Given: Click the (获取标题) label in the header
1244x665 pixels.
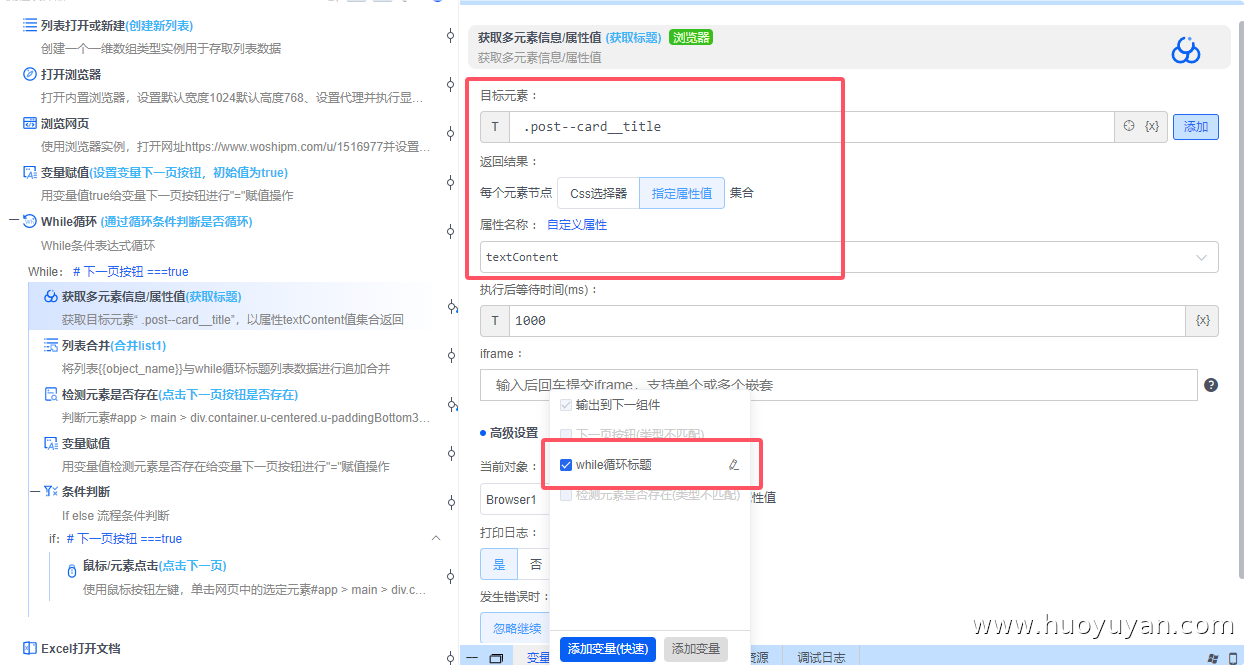Looking at the screenshot, I should coord(634,37).
